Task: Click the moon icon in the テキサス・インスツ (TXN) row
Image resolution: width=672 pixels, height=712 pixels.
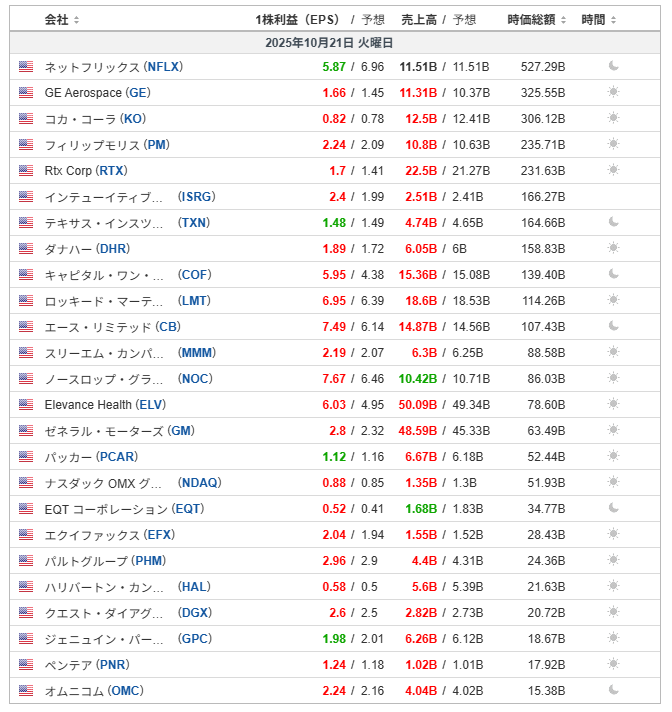Action: pos(614,223)
